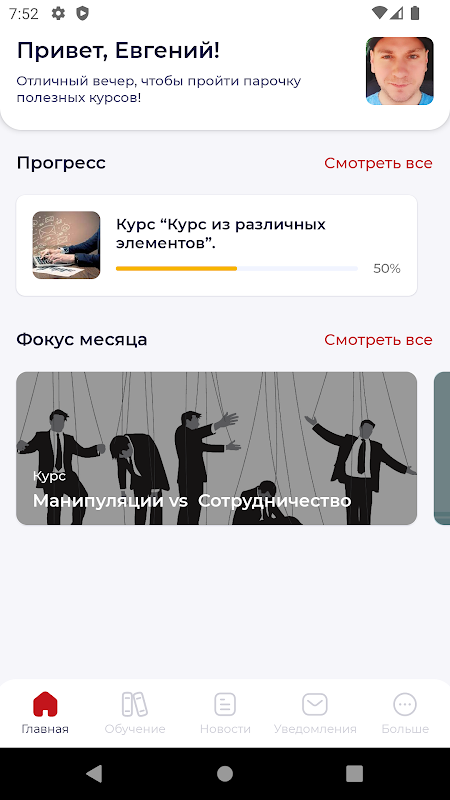Tap the settings gear in status bar
The width and height of the screenshot is (450, 800).
point(59,14)
